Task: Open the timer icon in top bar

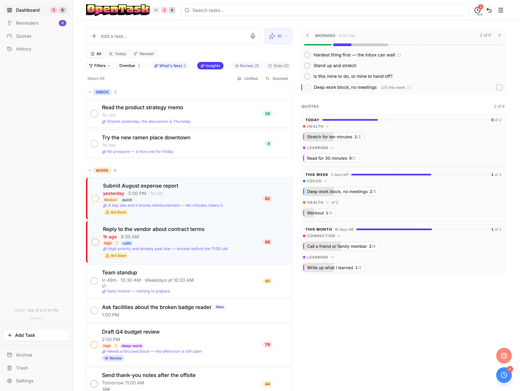Action: (x=478, y=10)
